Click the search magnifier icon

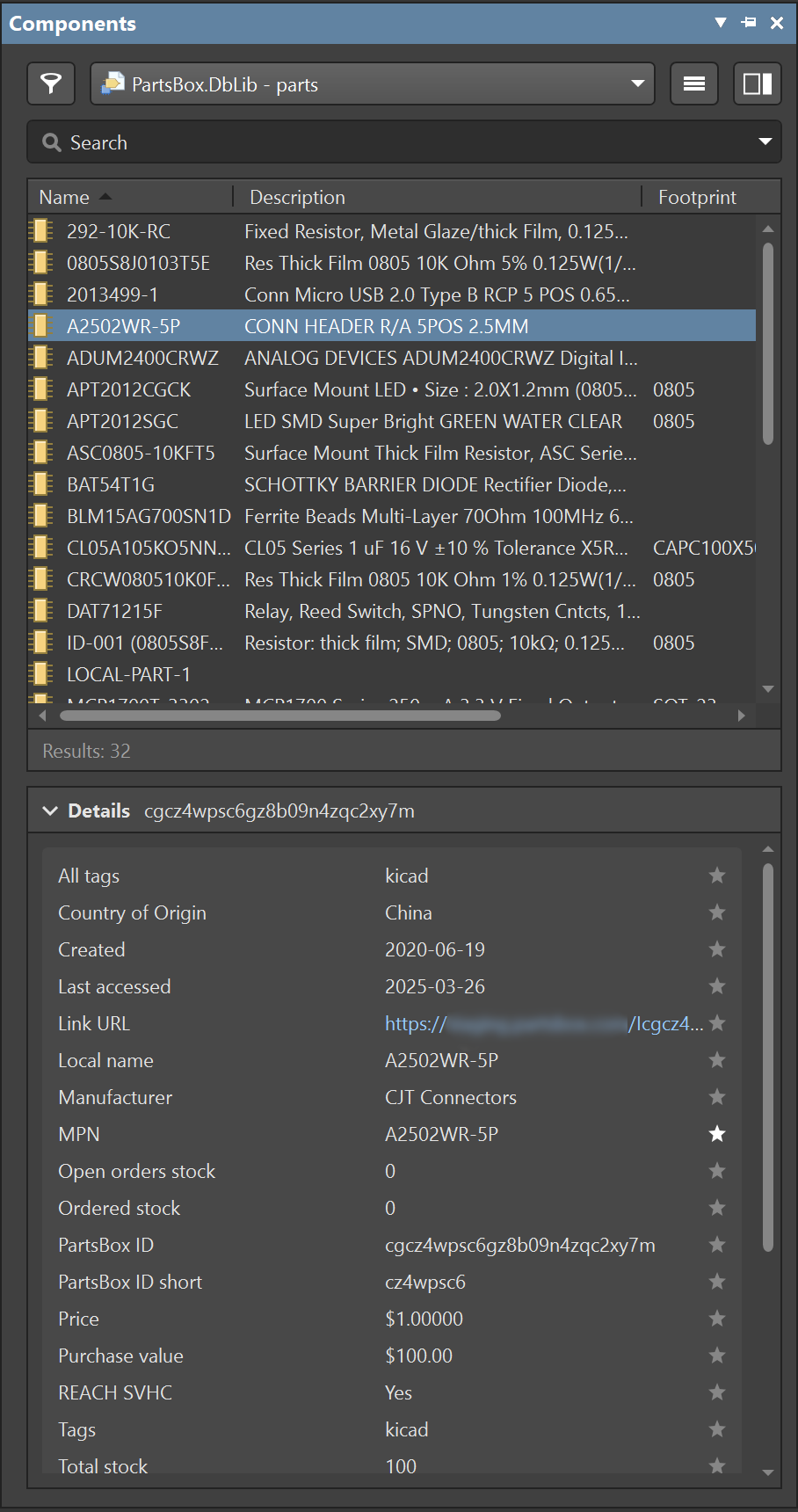click(52, 142)
